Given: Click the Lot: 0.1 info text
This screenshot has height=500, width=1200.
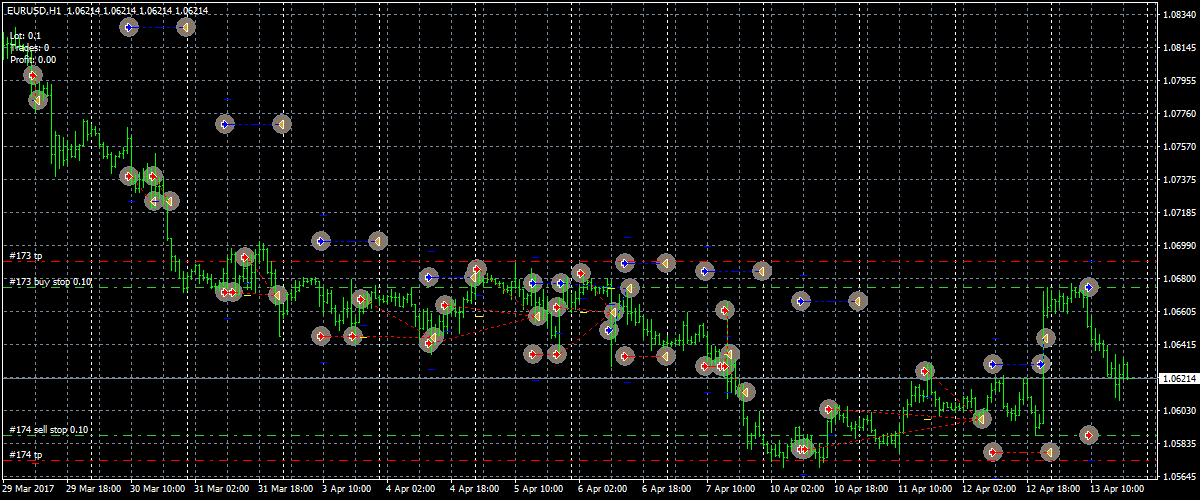Looking at the screenshot, I should pyautogui.click(x=25, y=36).
